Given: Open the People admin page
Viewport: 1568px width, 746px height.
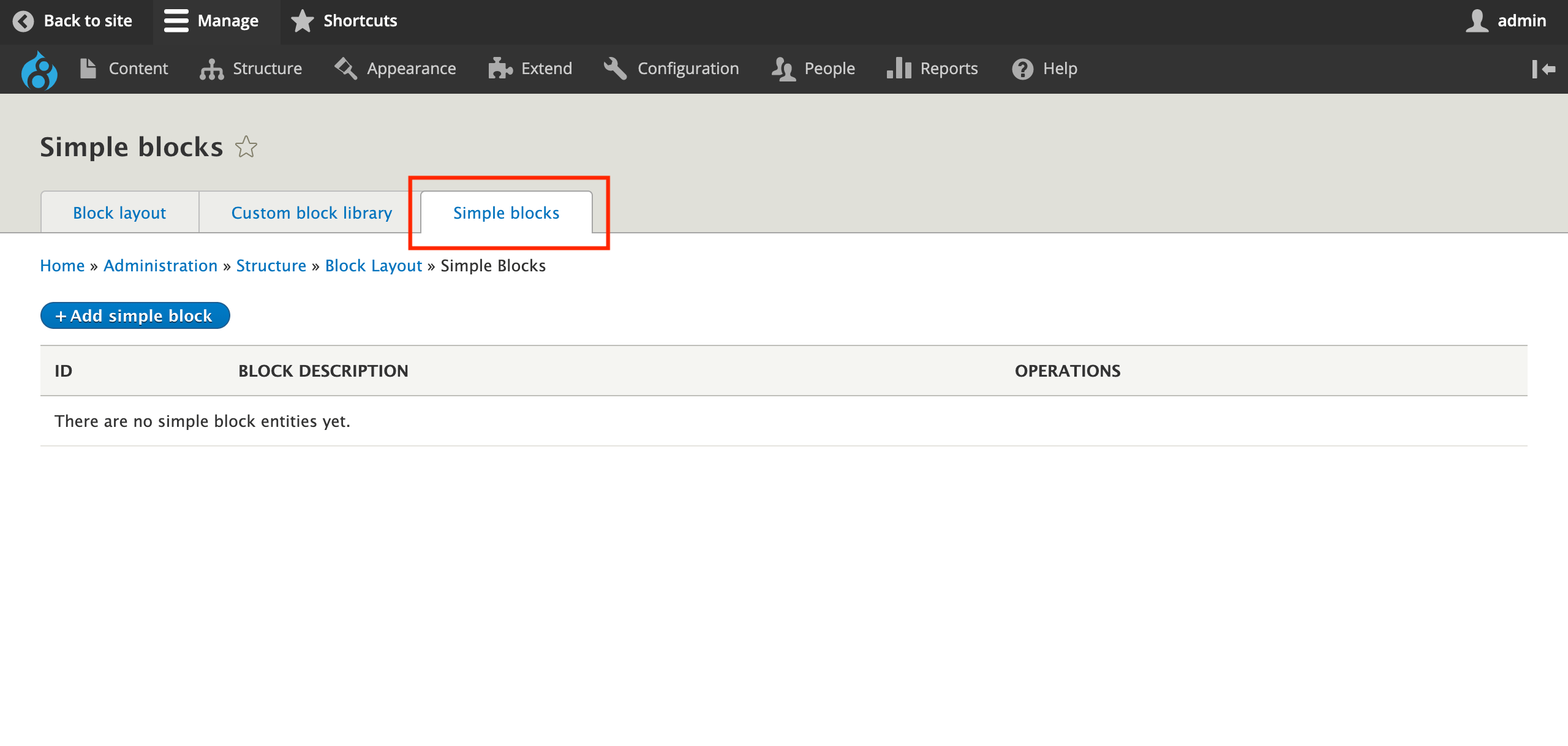Looking at the screenshot, I should pos(813,69).
